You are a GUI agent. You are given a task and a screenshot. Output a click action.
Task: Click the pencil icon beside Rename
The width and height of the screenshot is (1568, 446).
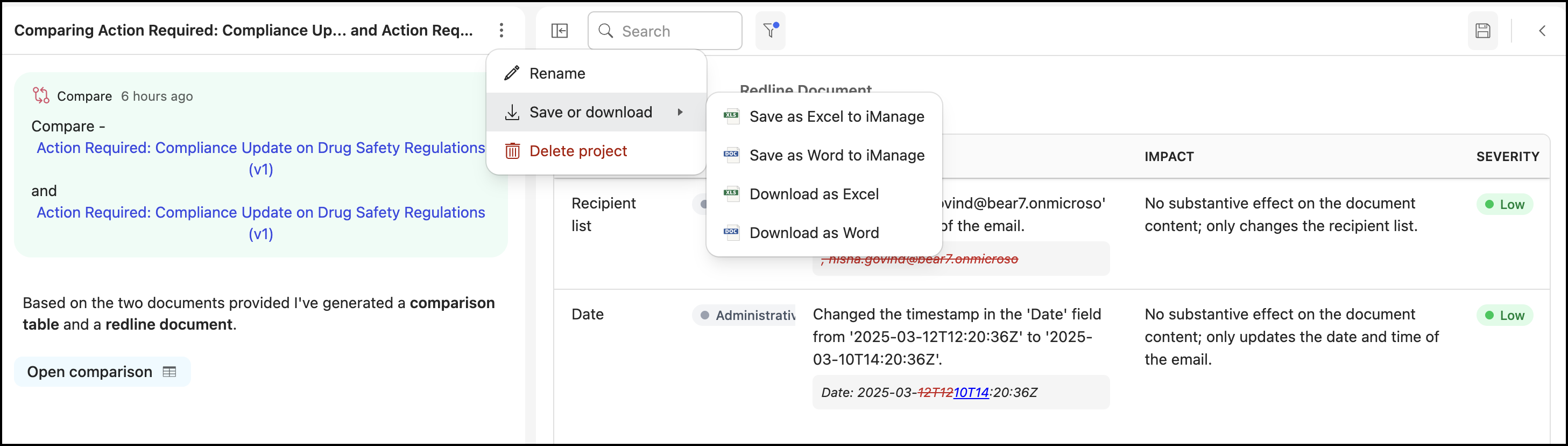(512, 73)
